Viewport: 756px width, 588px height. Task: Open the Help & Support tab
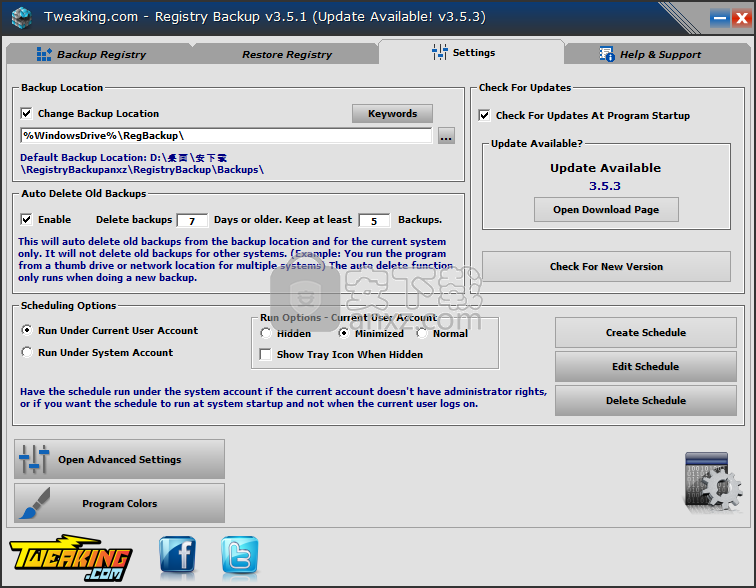point(658,54)
